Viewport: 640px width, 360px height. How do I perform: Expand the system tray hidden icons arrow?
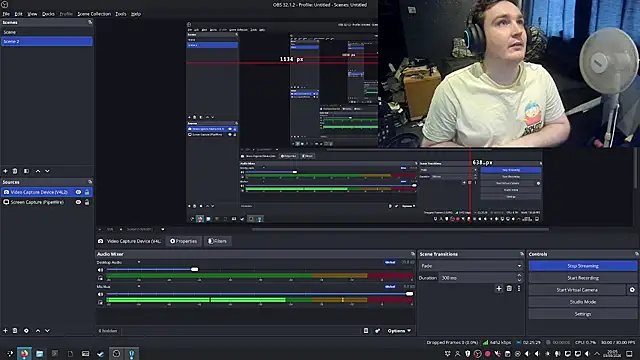[597, 354]
